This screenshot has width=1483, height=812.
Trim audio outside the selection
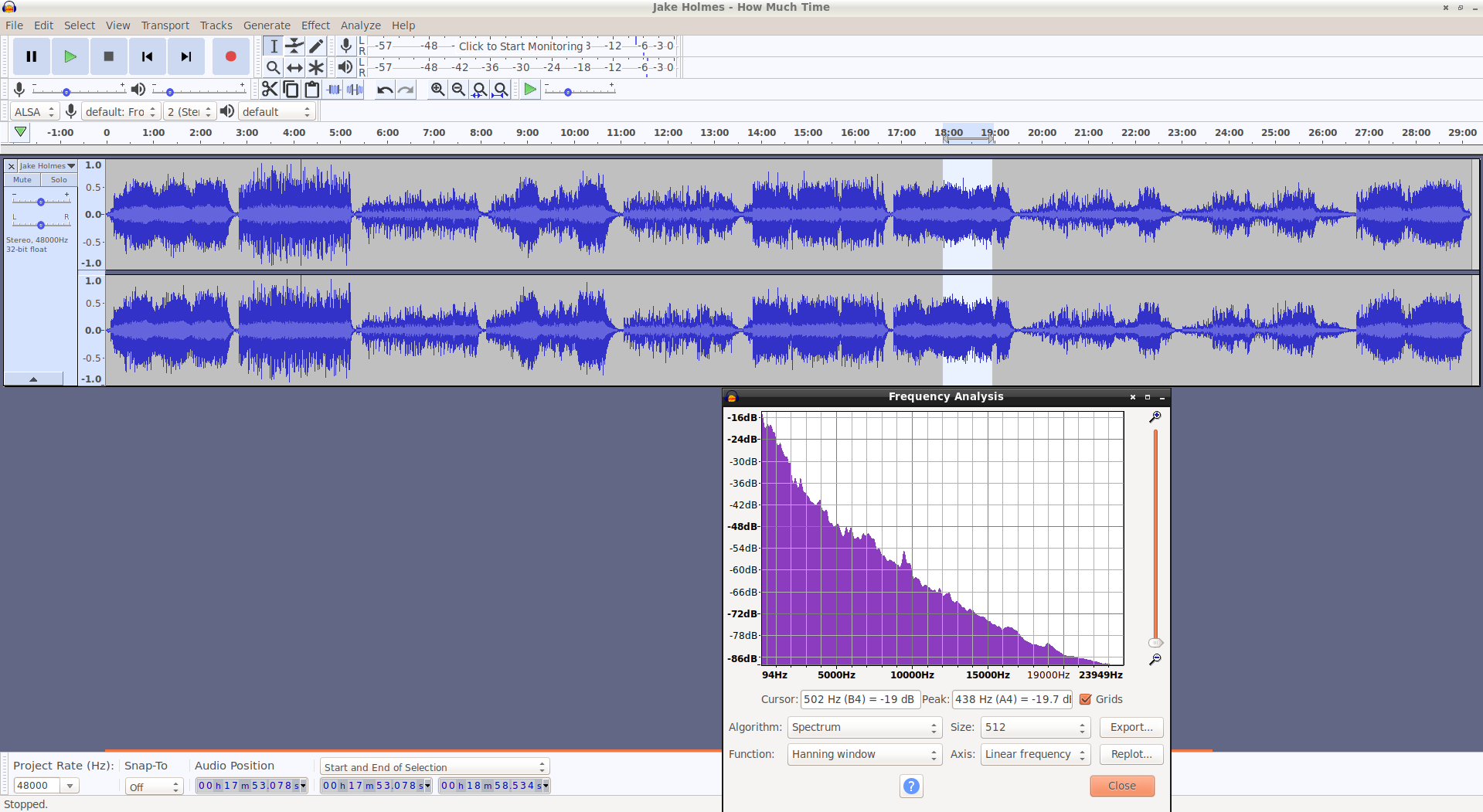334,90
